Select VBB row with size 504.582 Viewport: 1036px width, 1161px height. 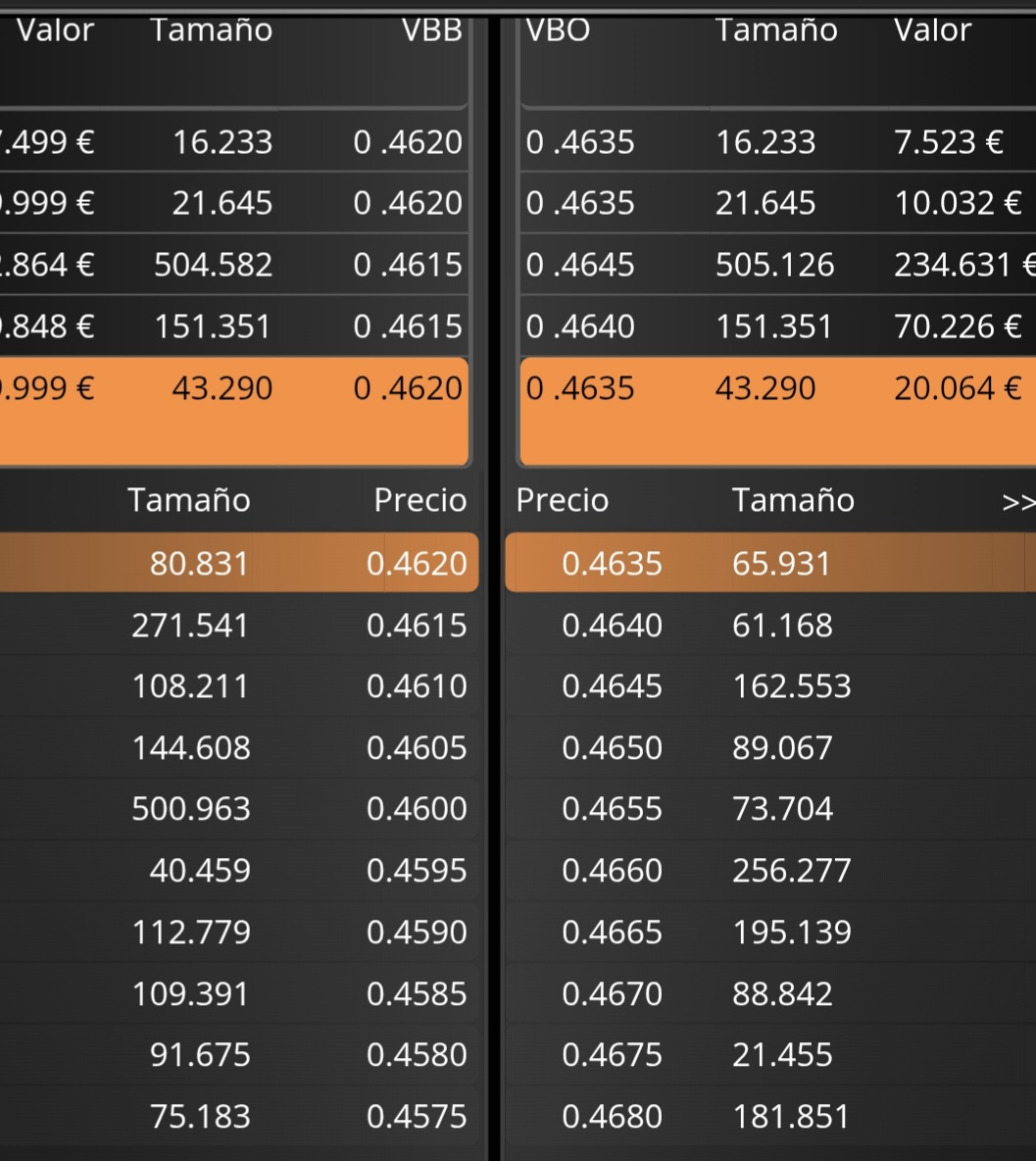[234, 265]
